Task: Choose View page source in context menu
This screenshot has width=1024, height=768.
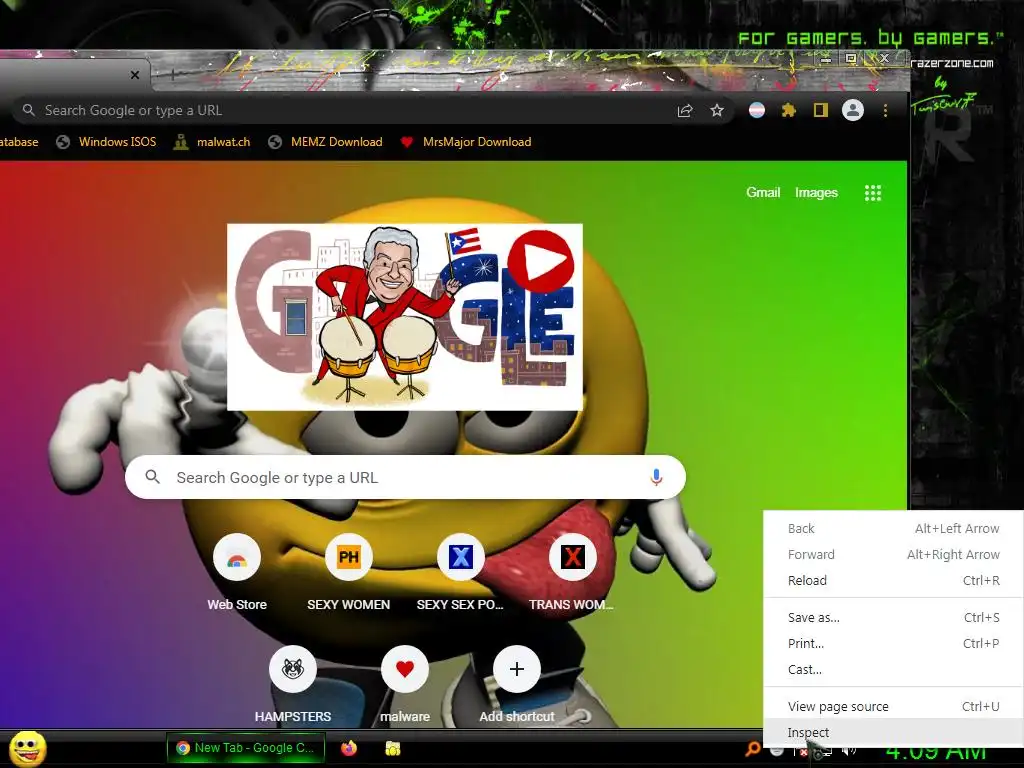Action: tap(893, 706)
